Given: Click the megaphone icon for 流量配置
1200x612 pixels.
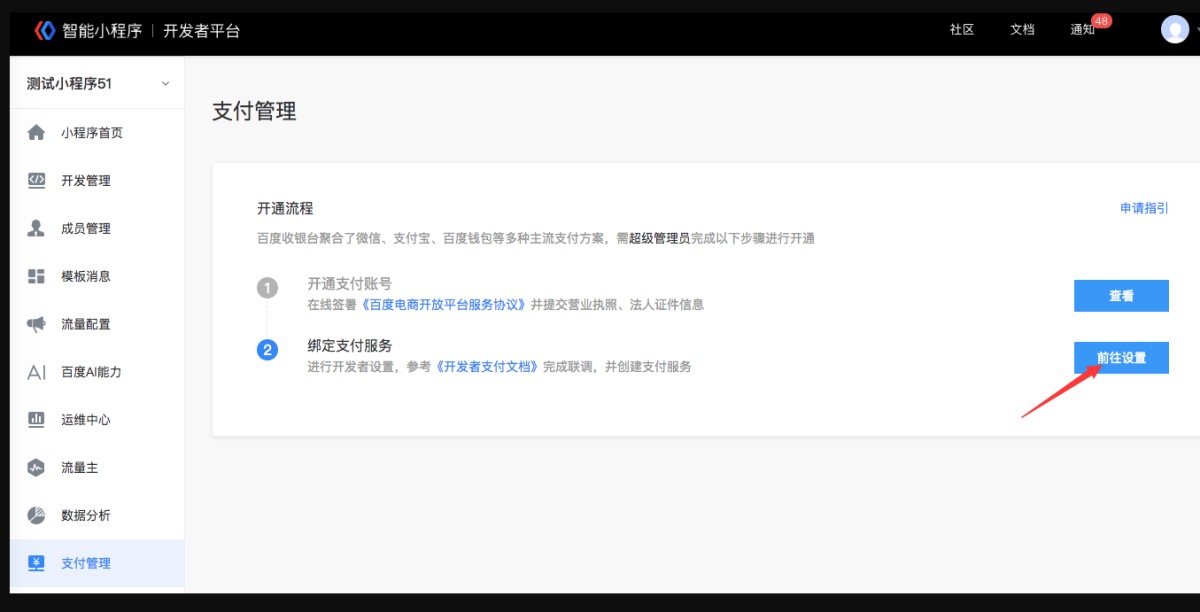Looking at the screenshot, I should [x=36, y=324].
